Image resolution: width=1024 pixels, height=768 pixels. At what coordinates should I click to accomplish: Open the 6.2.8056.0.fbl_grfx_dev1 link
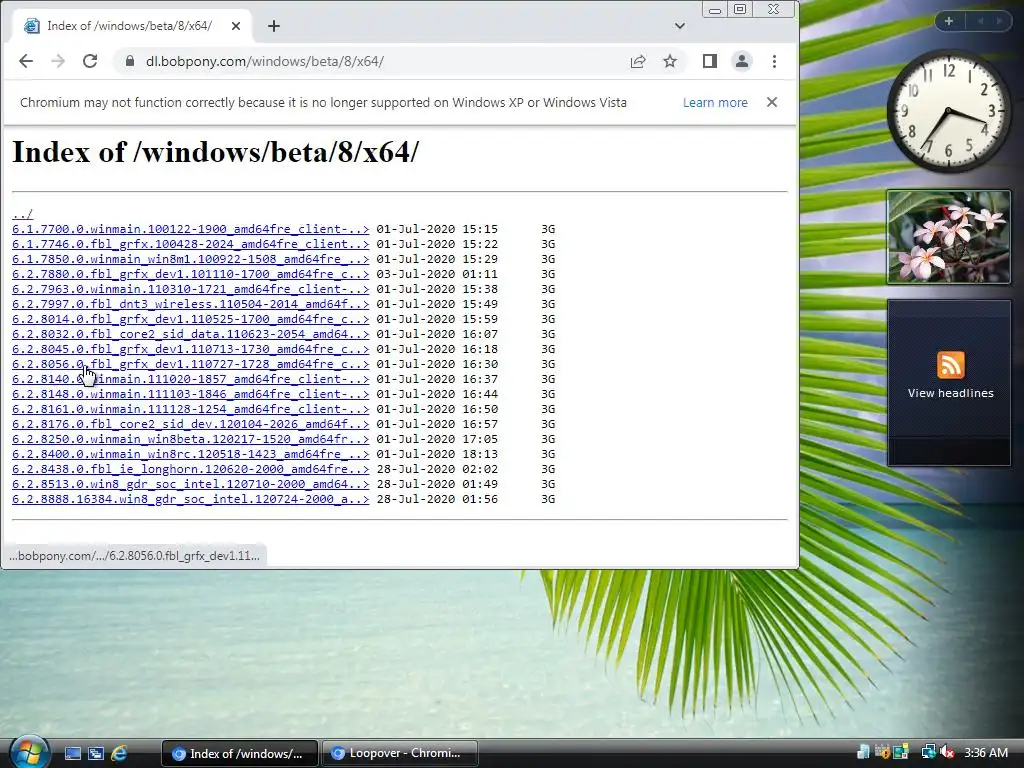191,364
